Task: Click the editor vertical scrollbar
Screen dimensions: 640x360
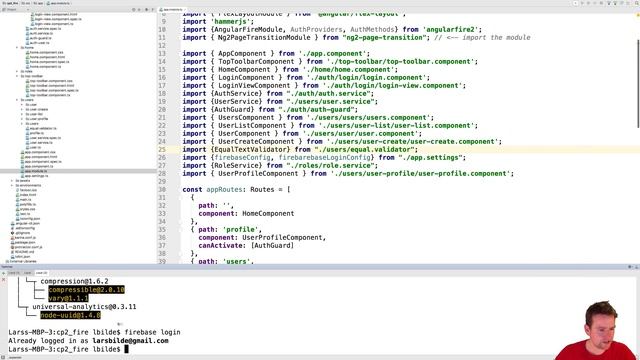Action: [638, 84]
